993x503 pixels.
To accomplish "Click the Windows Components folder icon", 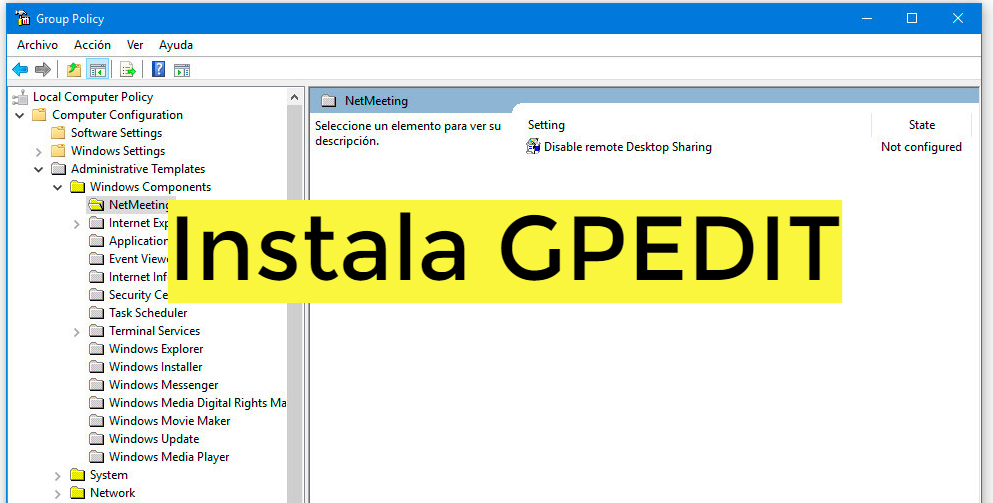I will click(77, 187).
